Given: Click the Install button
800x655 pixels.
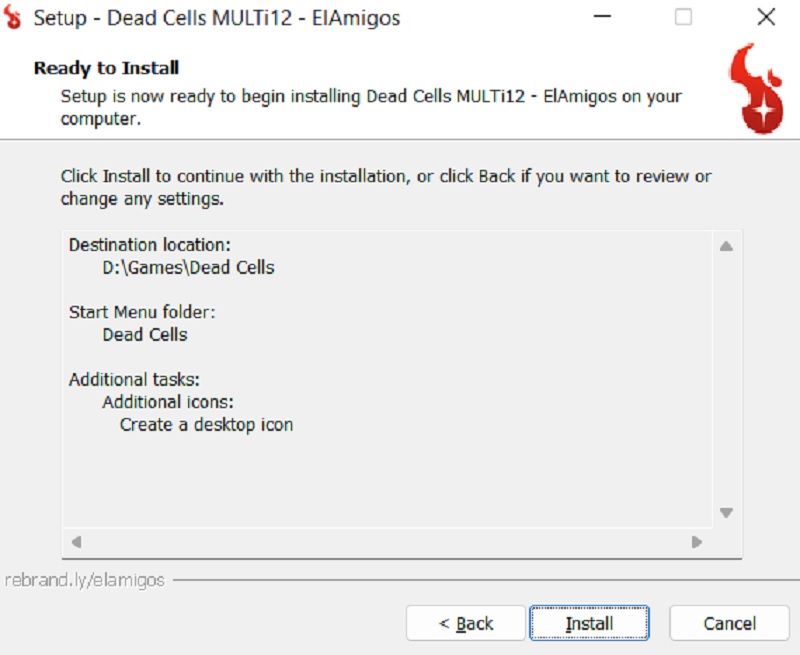Looking at the screenshot, I should tap(589, 623).
